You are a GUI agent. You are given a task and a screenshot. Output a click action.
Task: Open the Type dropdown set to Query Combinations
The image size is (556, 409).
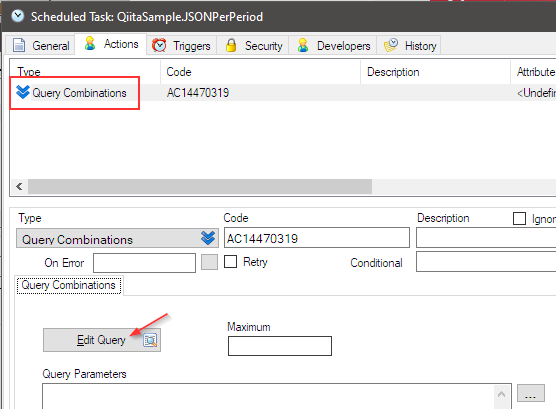tap(117, 238)
